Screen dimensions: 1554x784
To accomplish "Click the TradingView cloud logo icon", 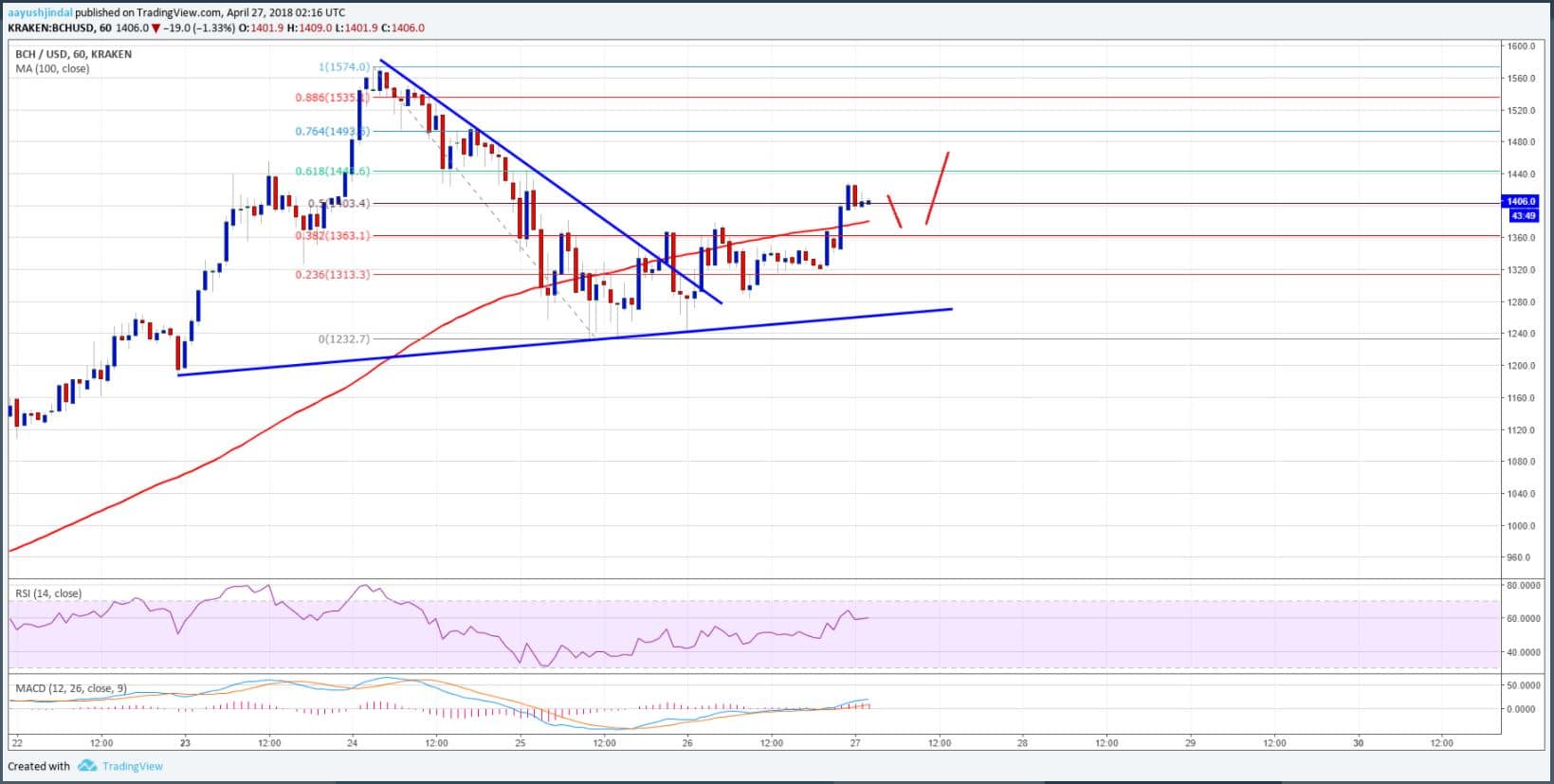I will [87, 766].
